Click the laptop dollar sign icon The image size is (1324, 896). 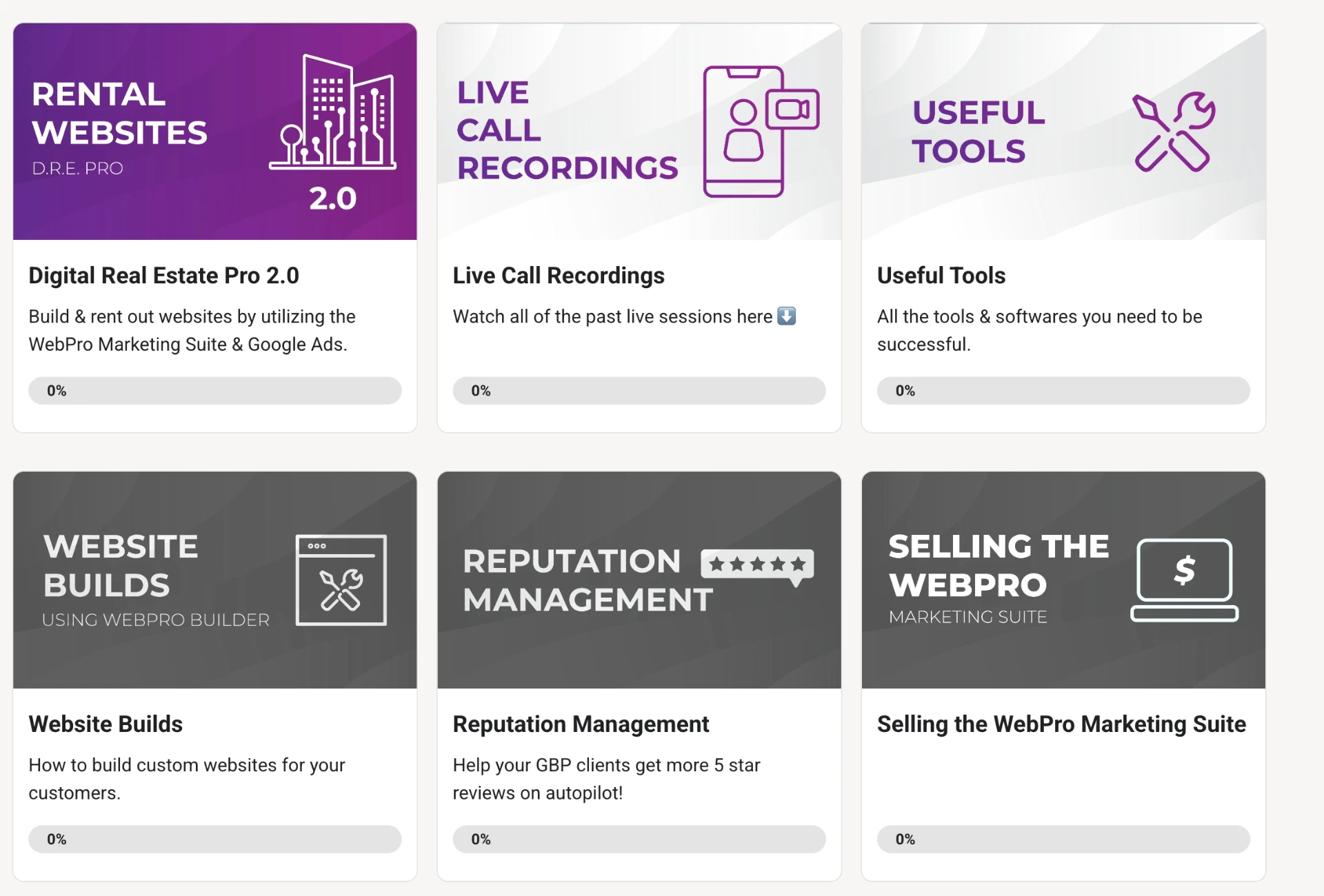point(1184,580)
